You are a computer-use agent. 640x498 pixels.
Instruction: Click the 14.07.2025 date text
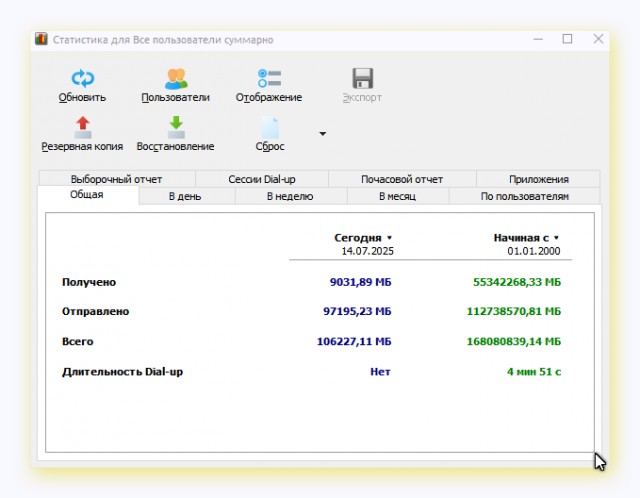point(367,251)
